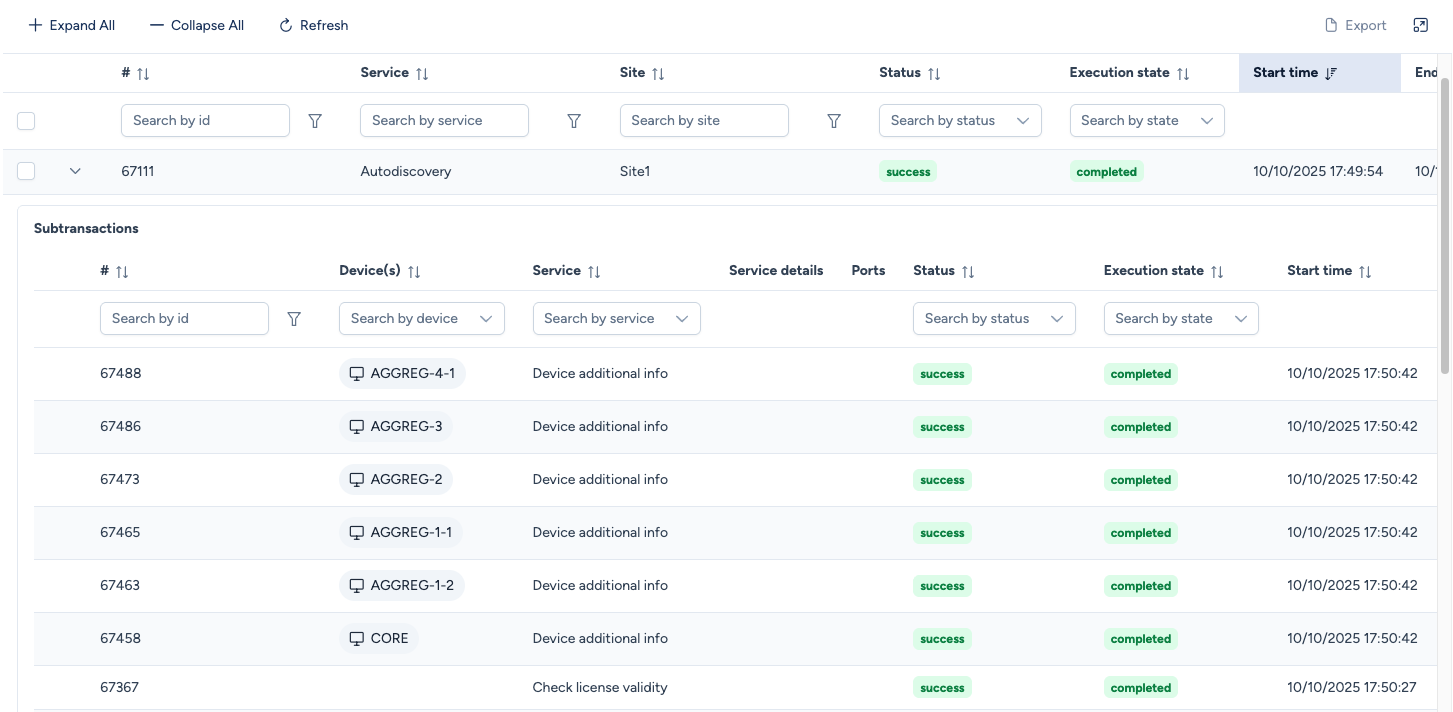Click the filter icon beside Search by site
This screenshot has width=1453, height=712.
tap(834, 121)
